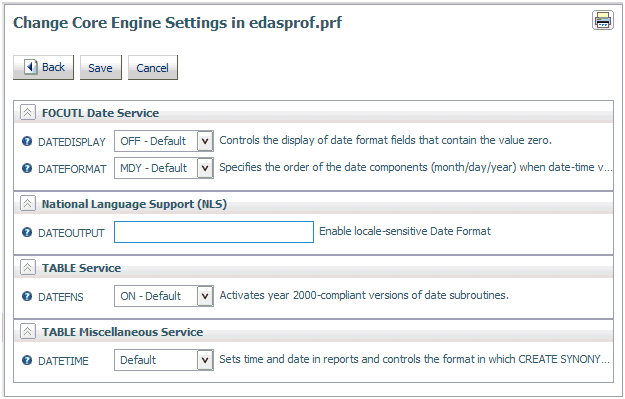
Task: Click the Cancel button
Action: 153,68
